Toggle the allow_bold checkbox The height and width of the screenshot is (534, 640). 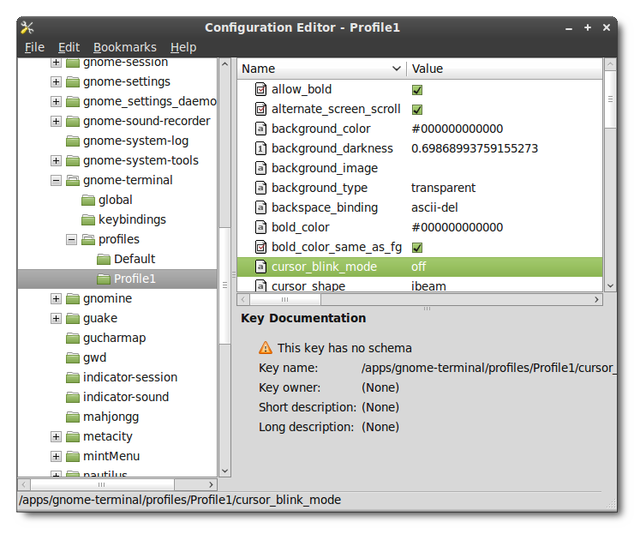click(x=417, y=90)
